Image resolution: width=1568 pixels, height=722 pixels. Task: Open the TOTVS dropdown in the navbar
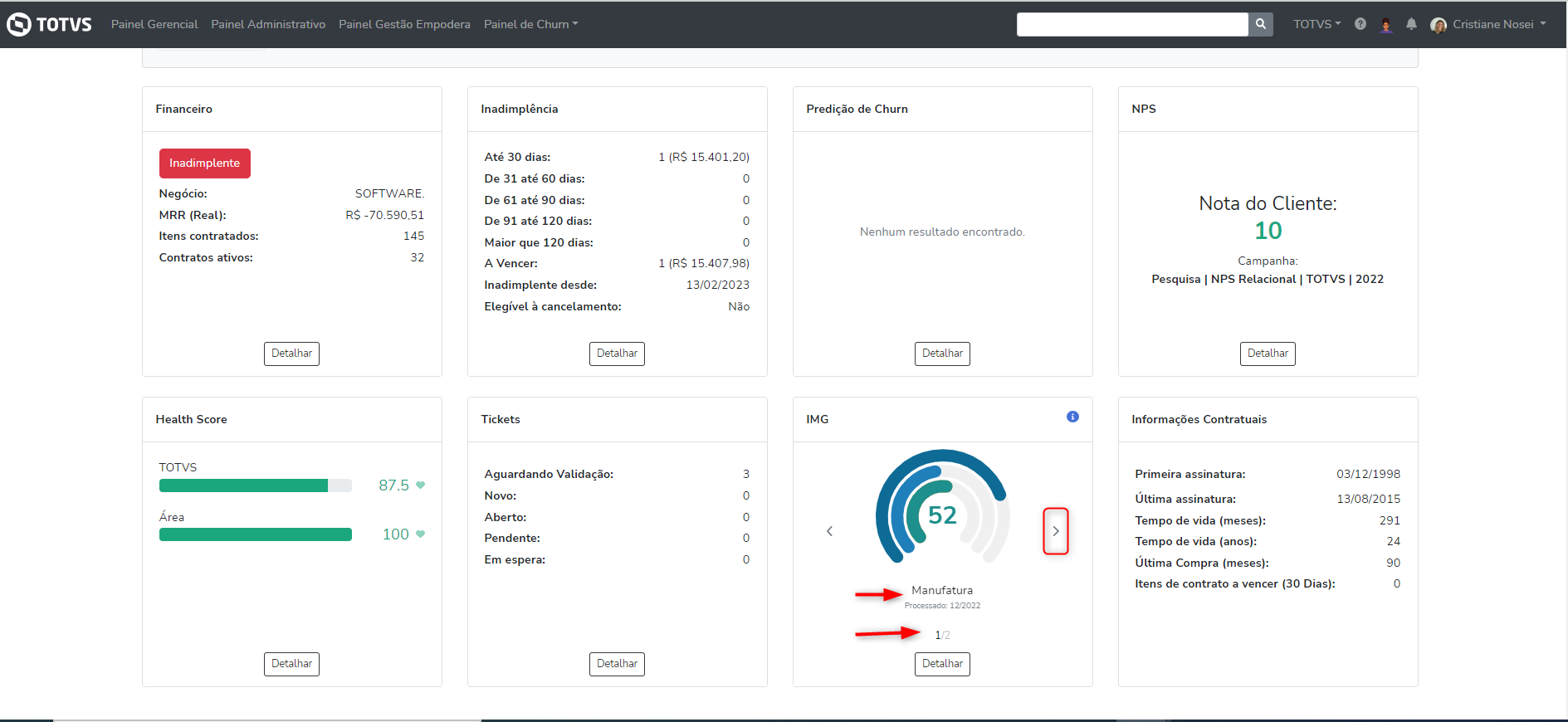click(x=1316, y=24)
